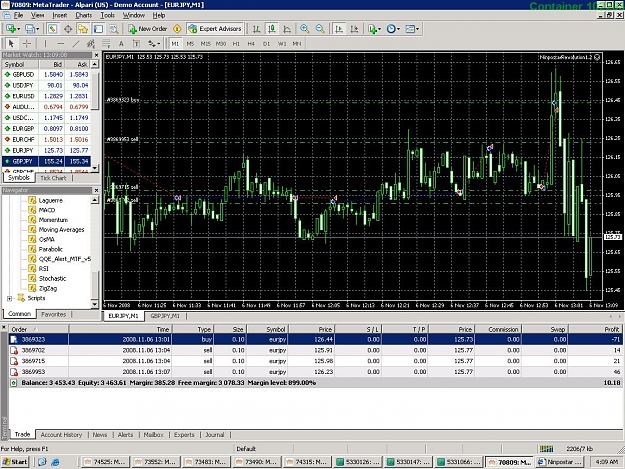Open the File menu
625x469 pixels.
pyautogui.click(x=18, y=15)
